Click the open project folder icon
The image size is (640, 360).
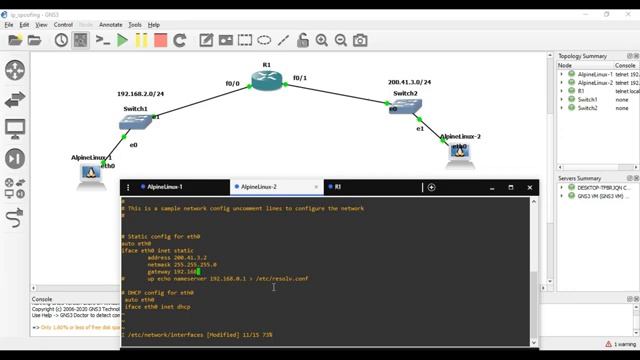(34, 40)
